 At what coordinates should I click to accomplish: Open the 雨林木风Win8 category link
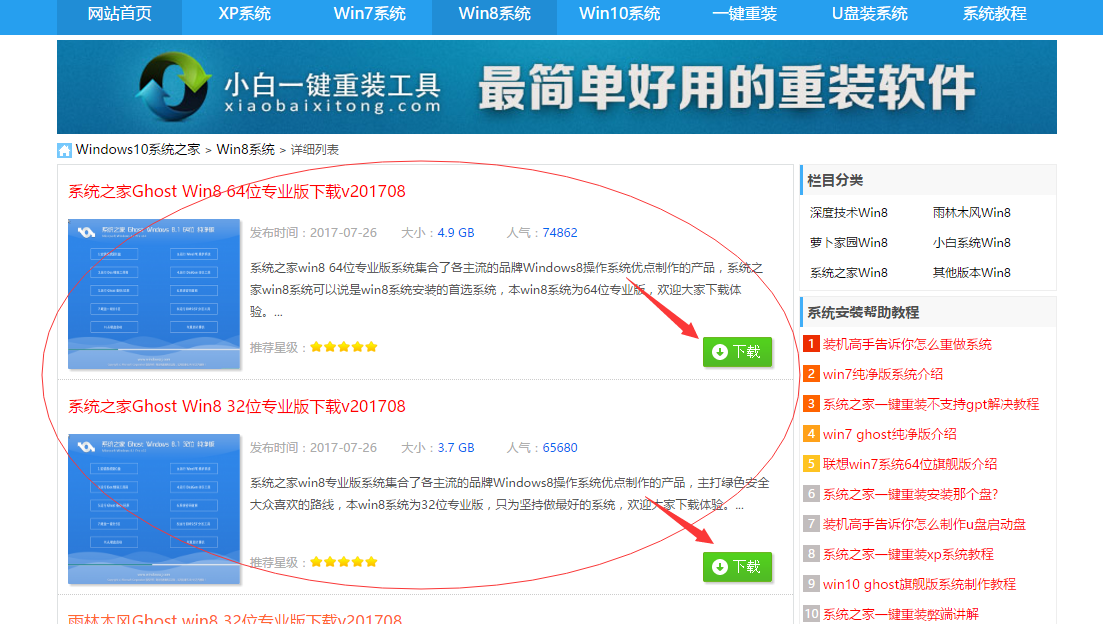[970, 213]
